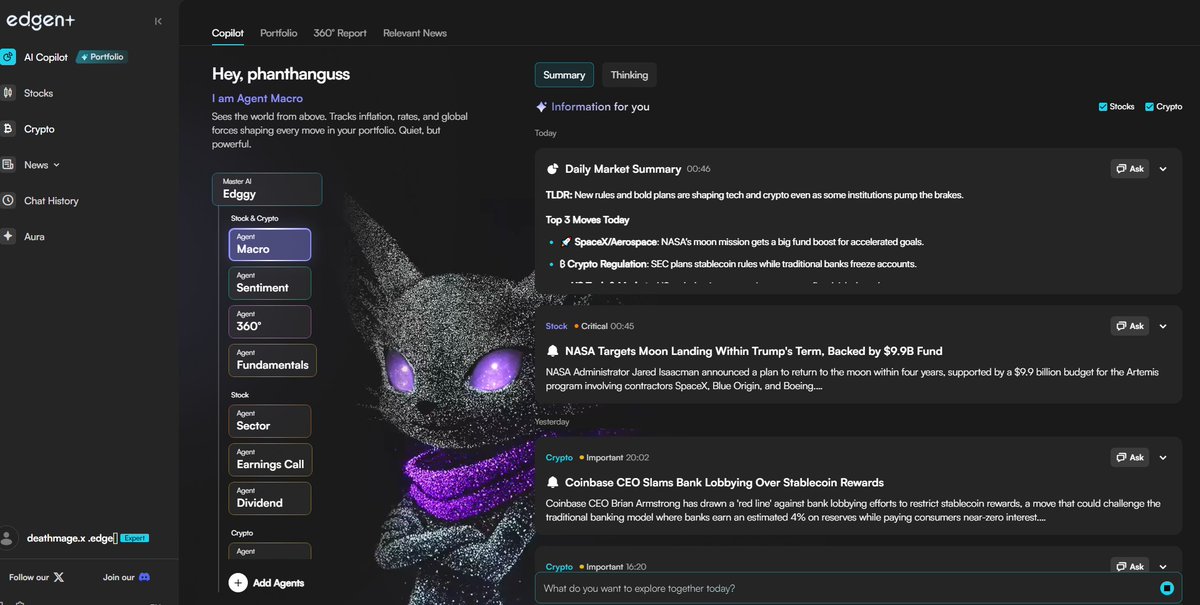
Task: Switch to the Copilot tab
Action: [228, 33]
